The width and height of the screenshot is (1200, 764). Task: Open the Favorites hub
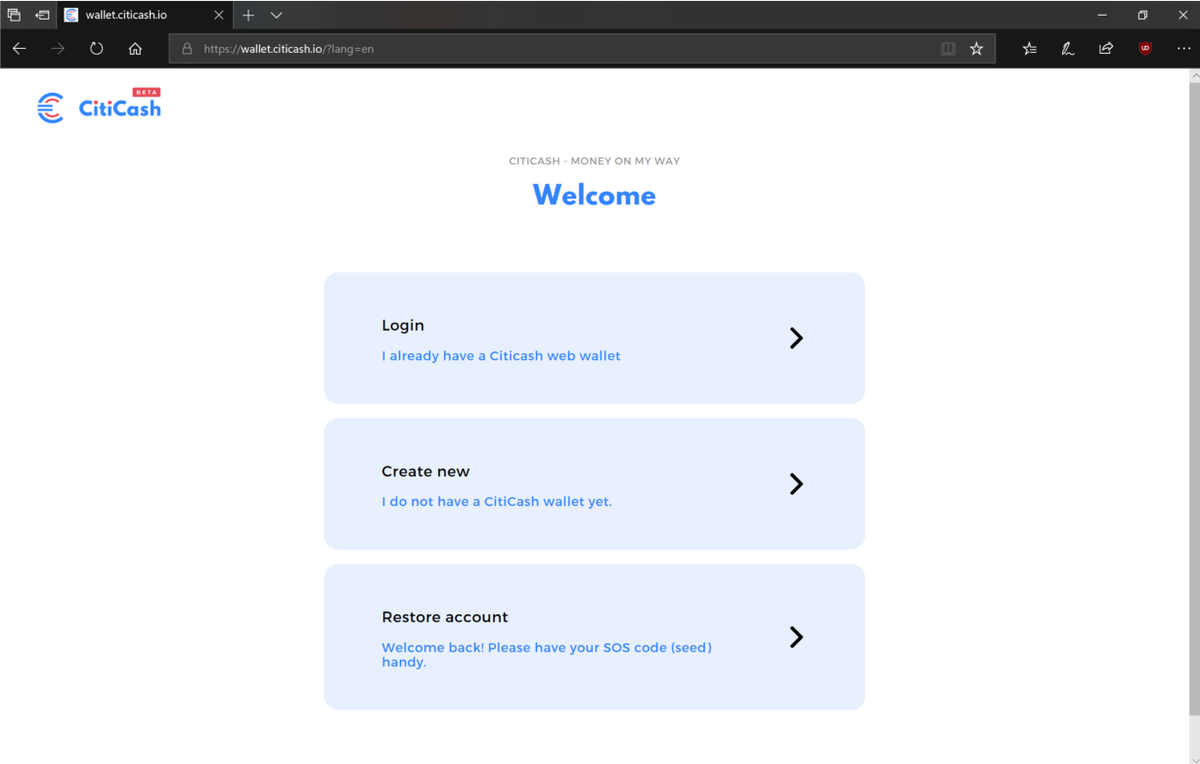(x=1029, y=47)
